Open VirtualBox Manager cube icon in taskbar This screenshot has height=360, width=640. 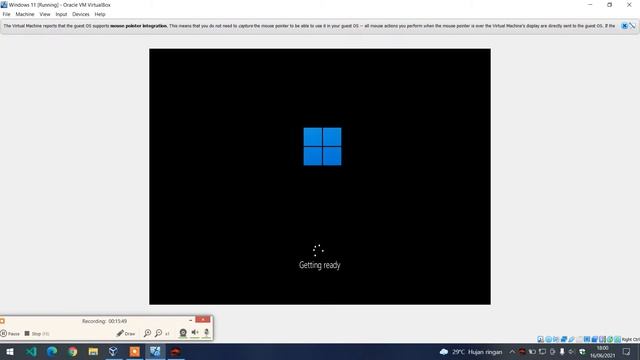pos(113,351)
